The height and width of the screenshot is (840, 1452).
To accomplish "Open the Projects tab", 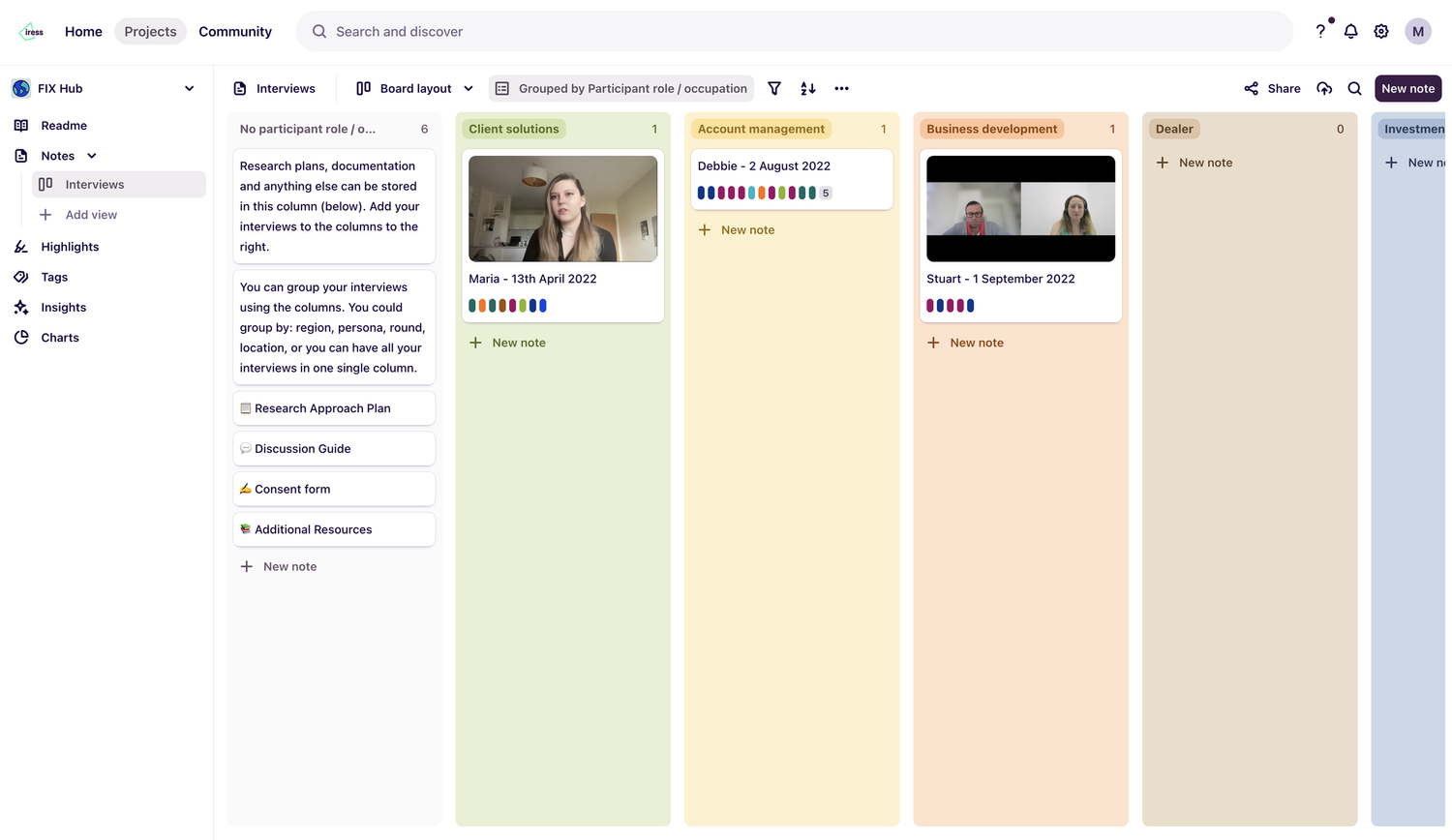I will click(x=150, y=31).
